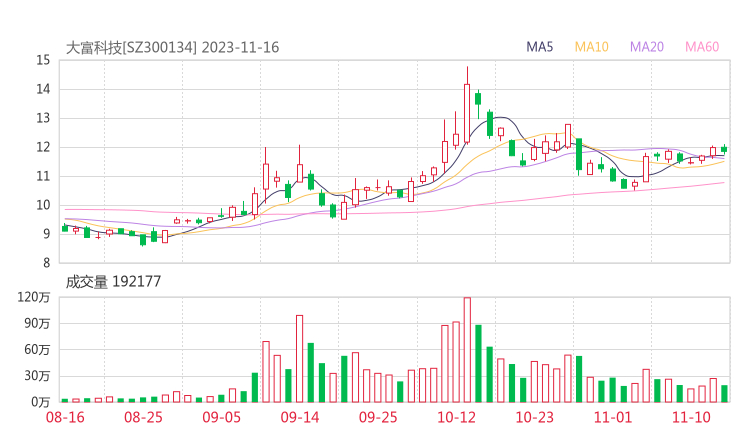
Task: Click the 120万 volume axis label
Action: (x=34, y=297)
